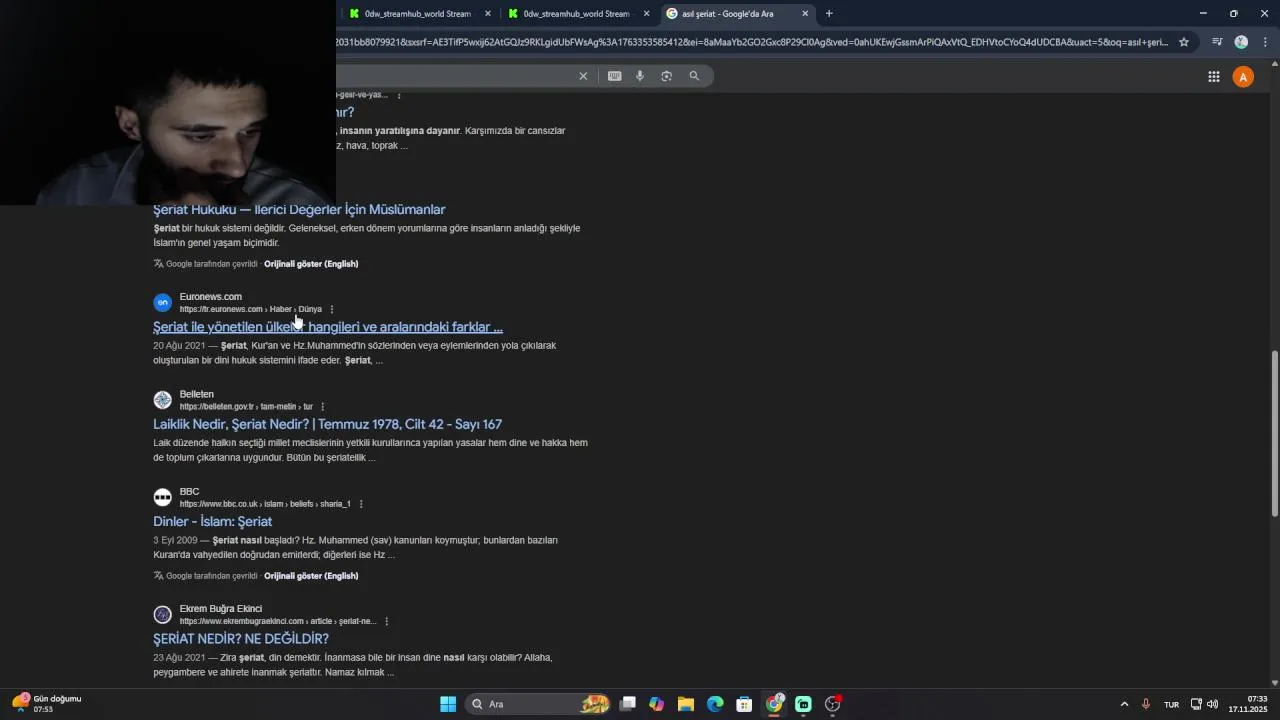Open more options for the BBC result
Viewport: 1280px width, 720px height.
click(x=361, y=504)
